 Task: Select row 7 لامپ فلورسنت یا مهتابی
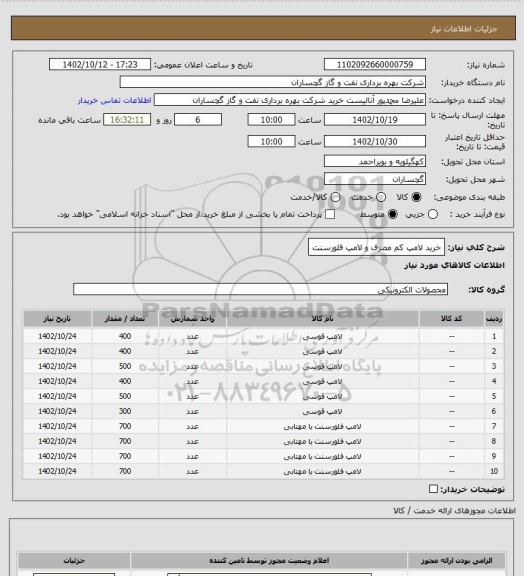click(323, 426)
